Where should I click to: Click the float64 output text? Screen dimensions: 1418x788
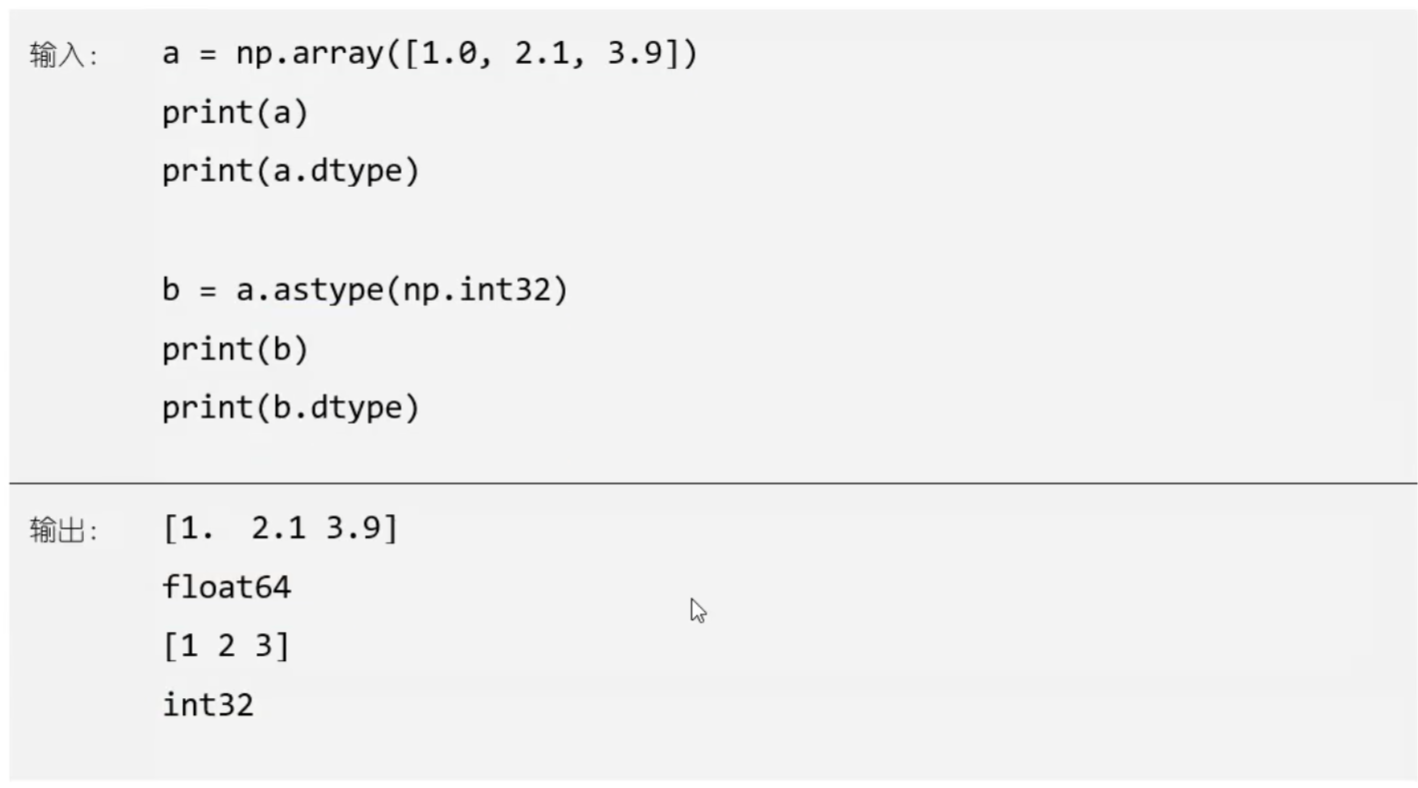(227, 587)
